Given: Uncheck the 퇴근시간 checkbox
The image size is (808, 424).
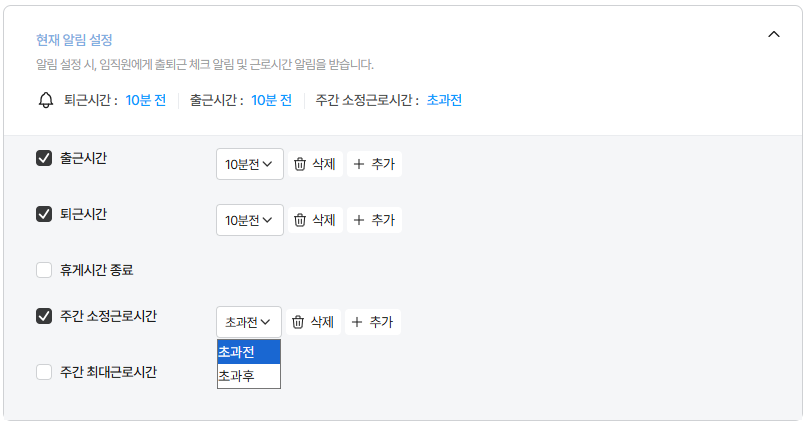Looking at the screenshot, I should click(x=44, y=214).
